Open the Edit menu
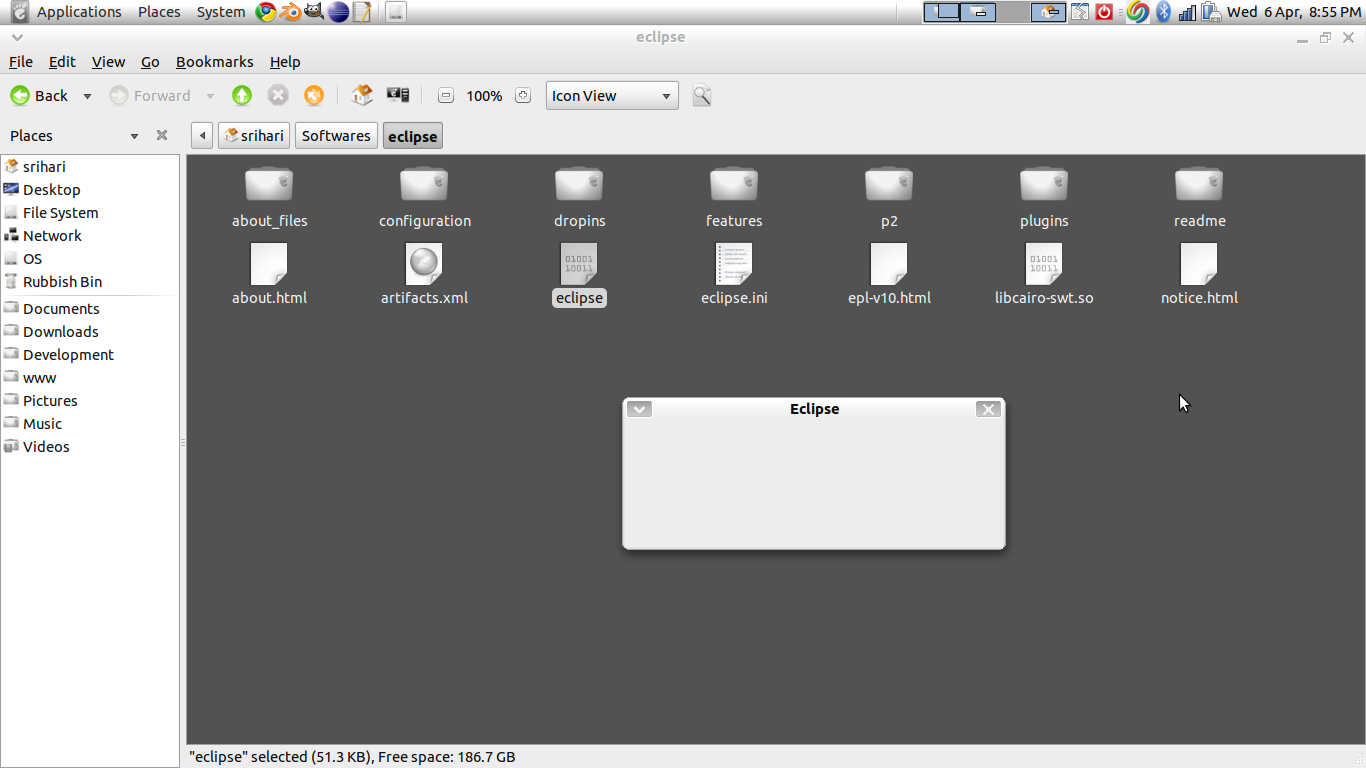This screenshot has width=1366, height=768. [62, 62]
